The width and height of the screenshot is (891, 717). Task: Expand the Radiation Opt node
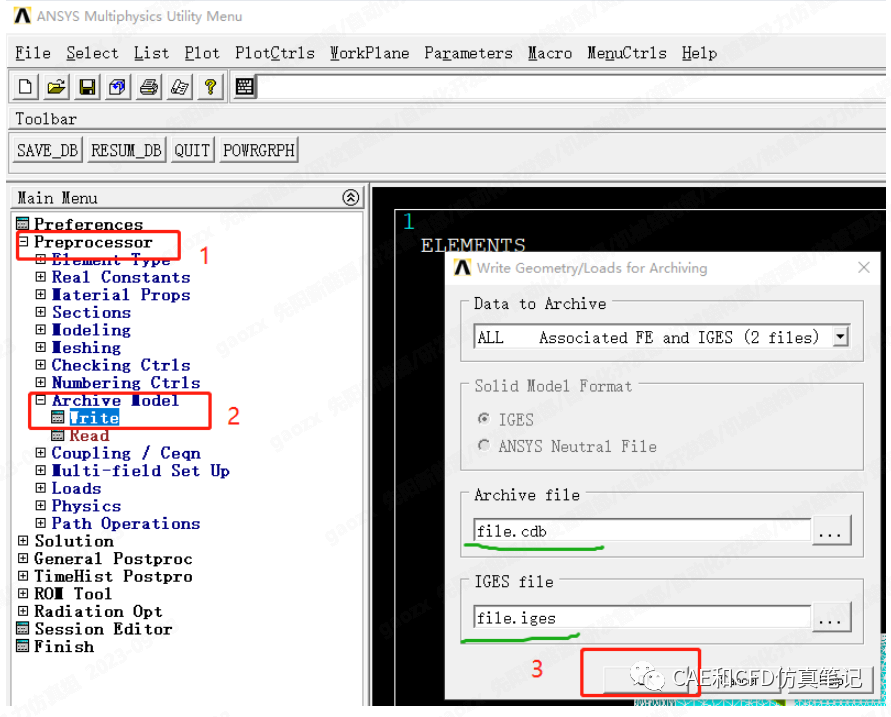[23, 611]
